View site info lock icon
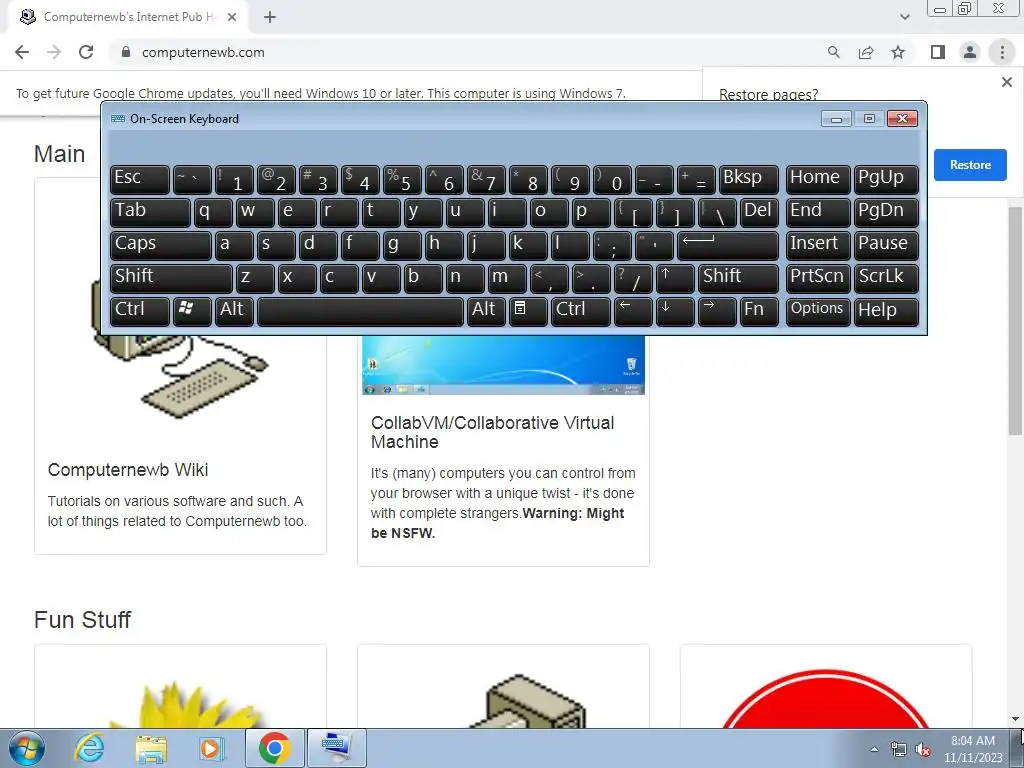Screen dimensions: 1024x768 (x=125, y=52)
